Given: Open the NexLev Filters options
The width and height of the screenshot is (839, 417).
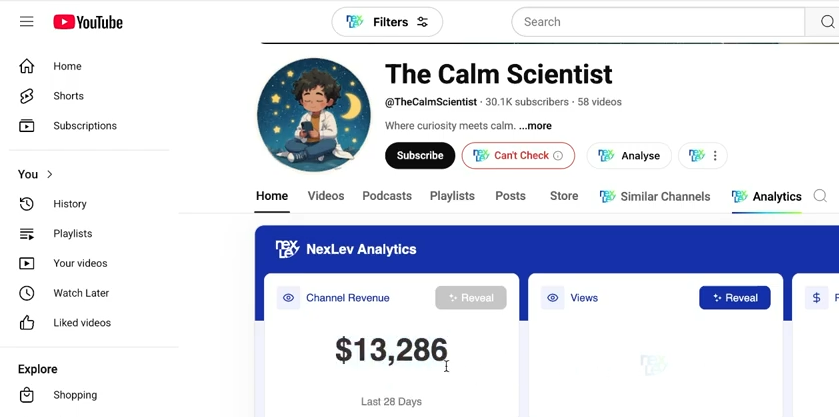Looking at the screenshot, I should tap(387, 22).
